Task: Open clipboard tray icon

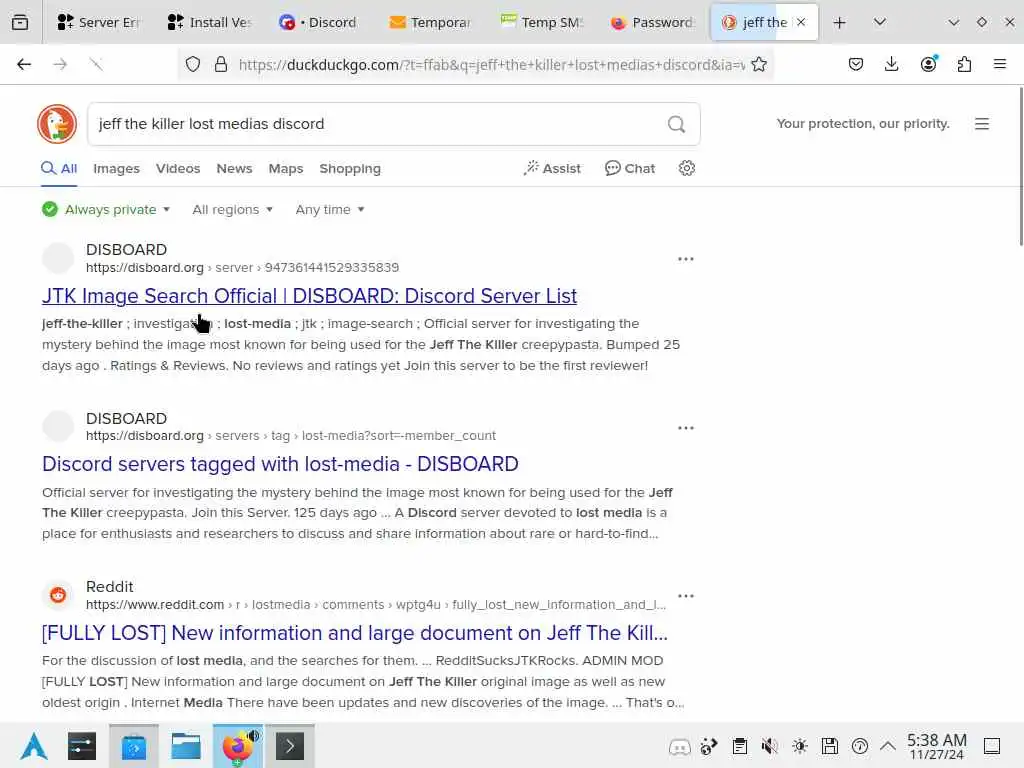Action: click(x=739, y=746)
